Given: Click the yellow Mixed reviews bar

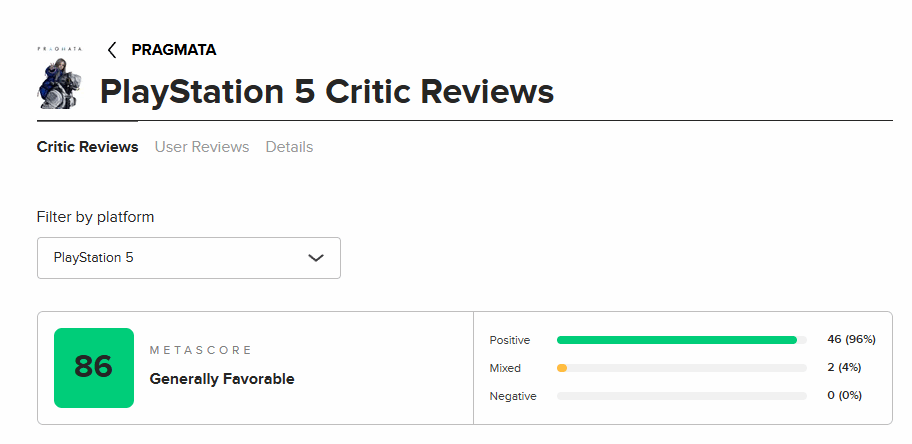Looking at the screenshot, I should pos(562,368).
